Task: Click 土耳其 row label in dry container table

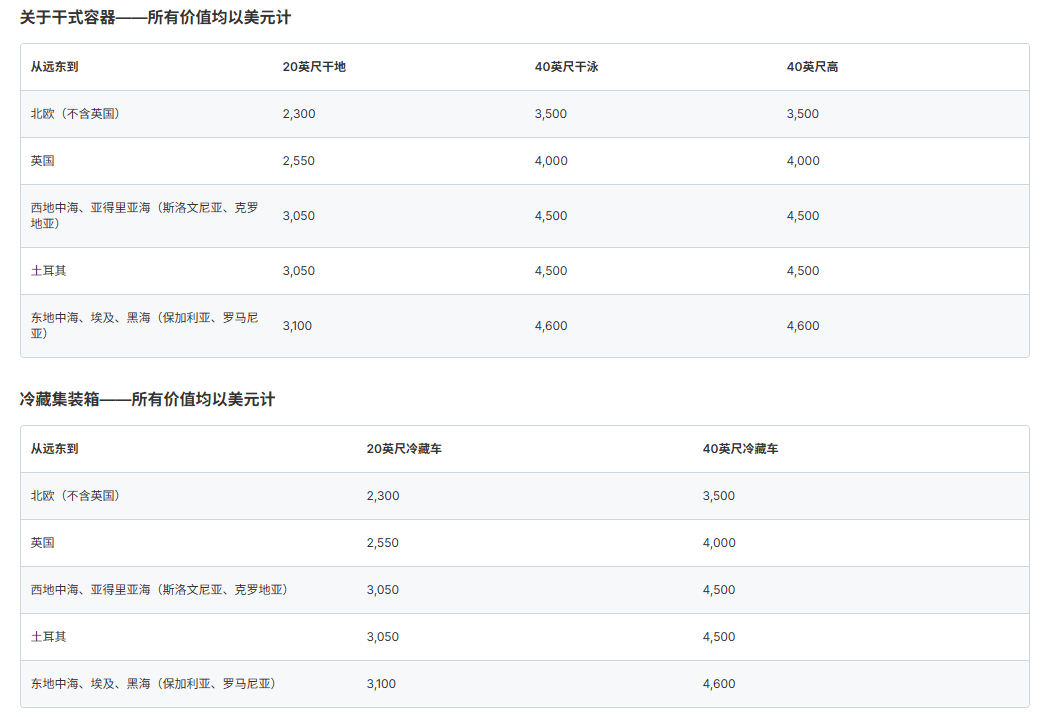Action: tap(48, 271)
